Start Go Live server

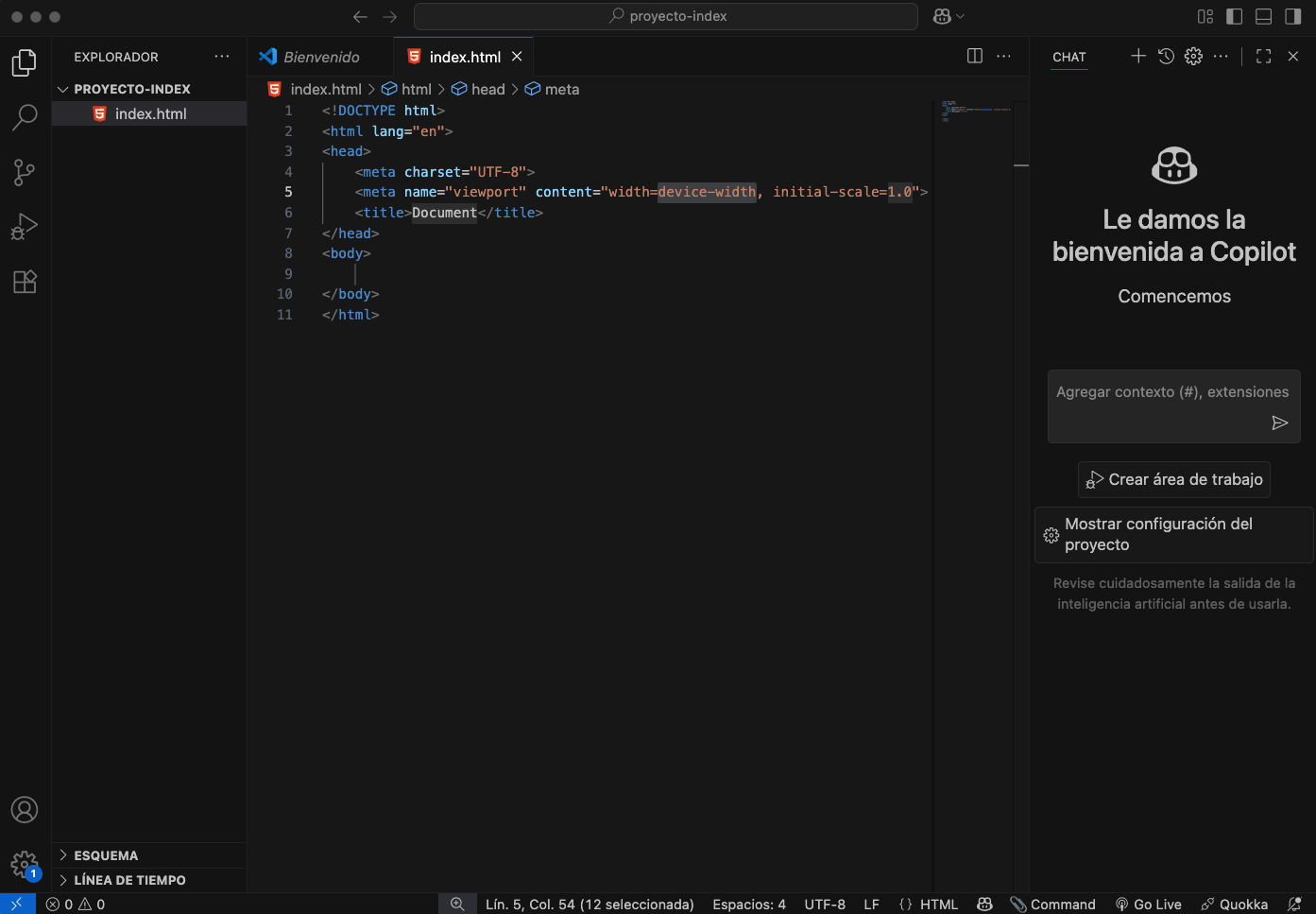coord(1148,904)
